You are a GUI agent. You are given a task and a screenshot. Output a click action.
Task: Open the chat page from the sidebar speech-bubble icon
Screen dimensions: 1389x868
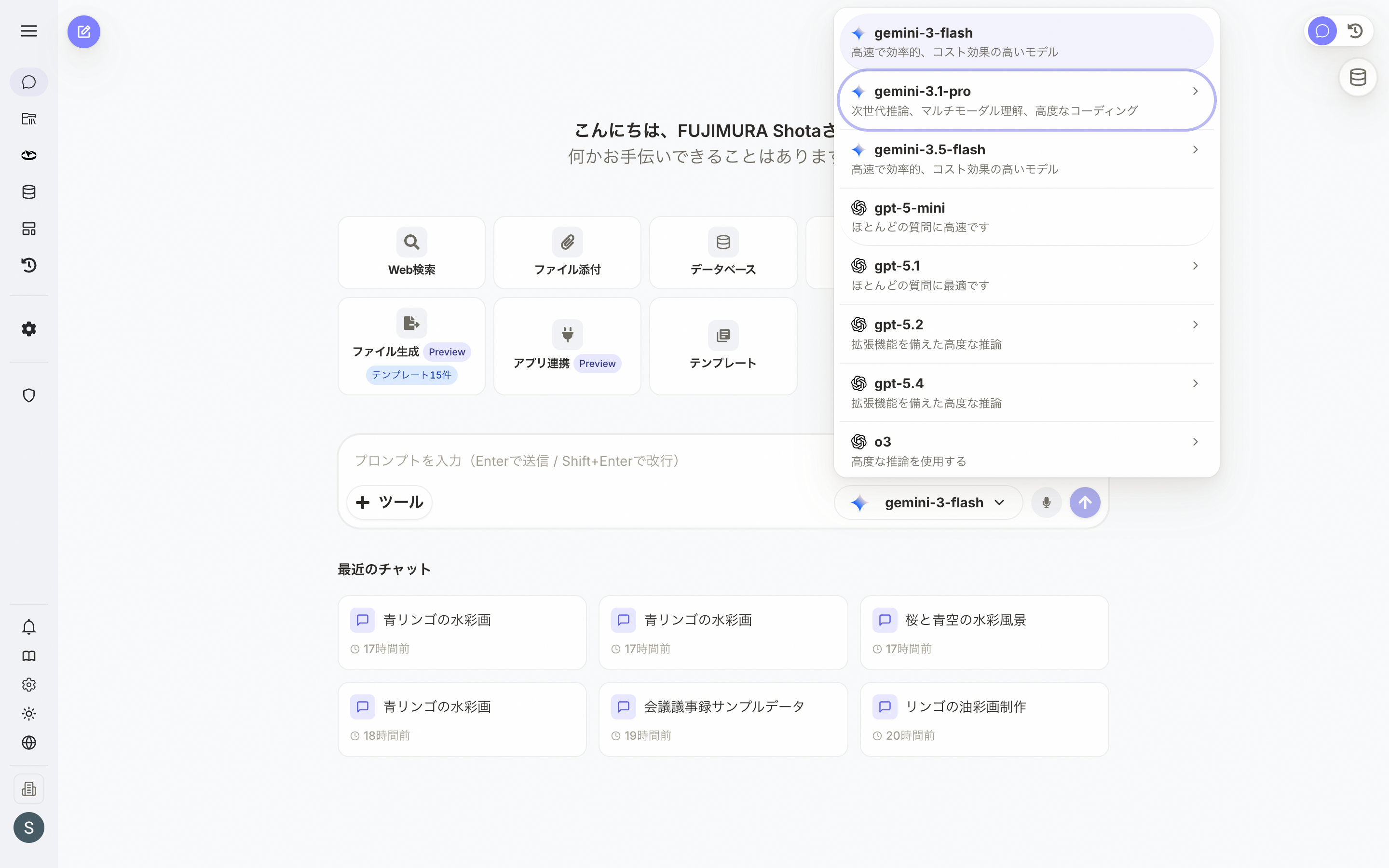(29, 82)
